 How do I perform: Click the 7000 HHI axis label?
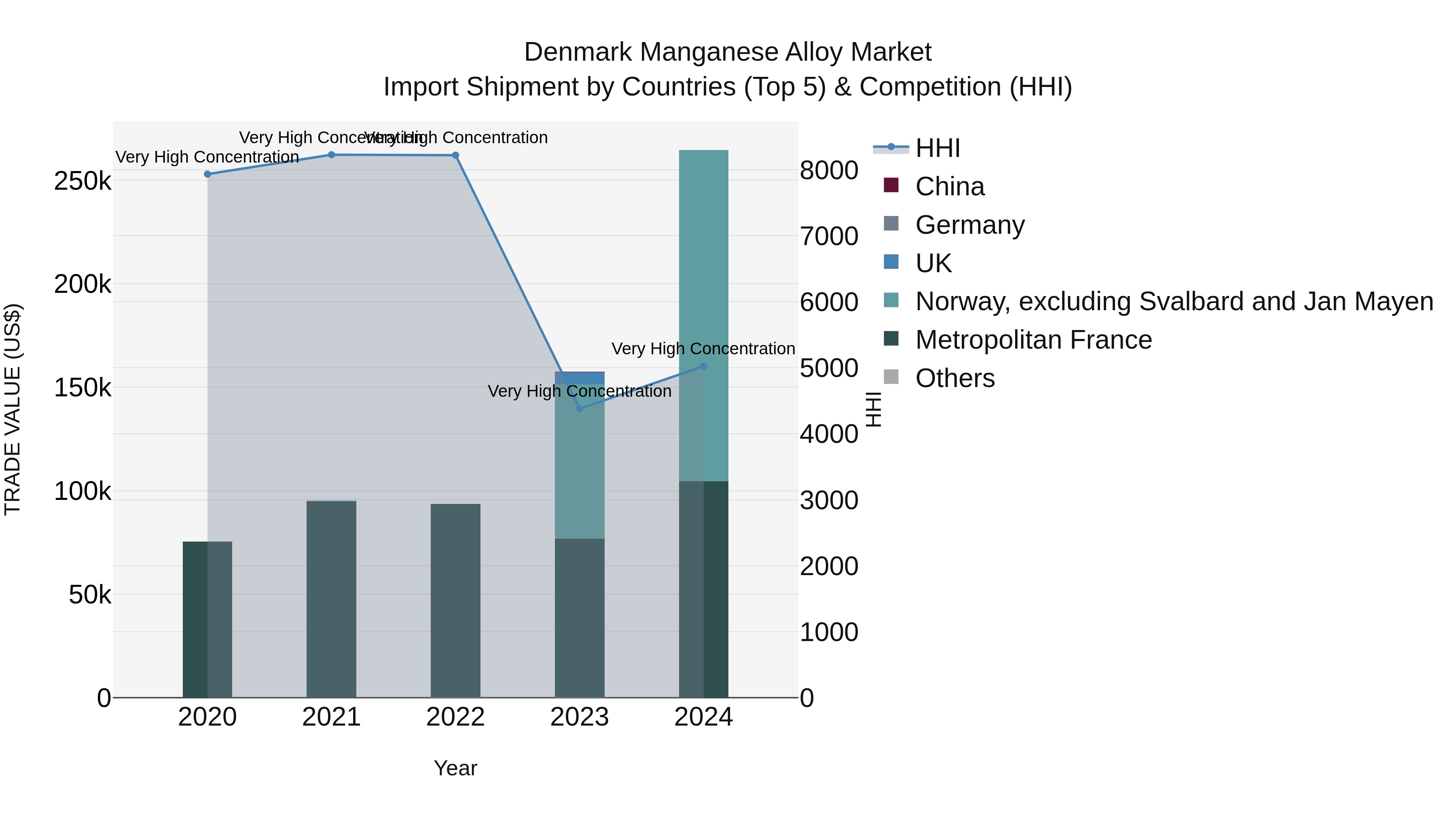tap(829, 236)
